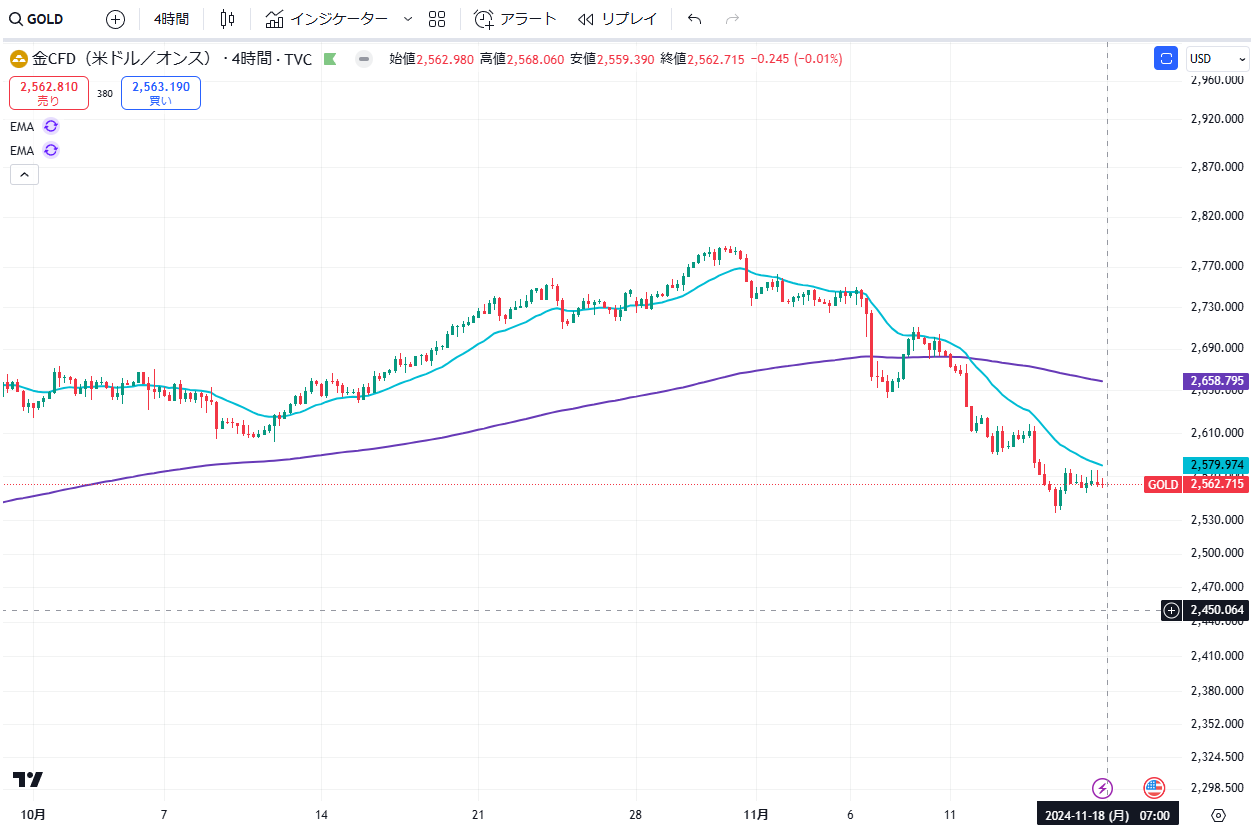
Task: Click the アラート alert button
Action: click(x=515, y=19)
